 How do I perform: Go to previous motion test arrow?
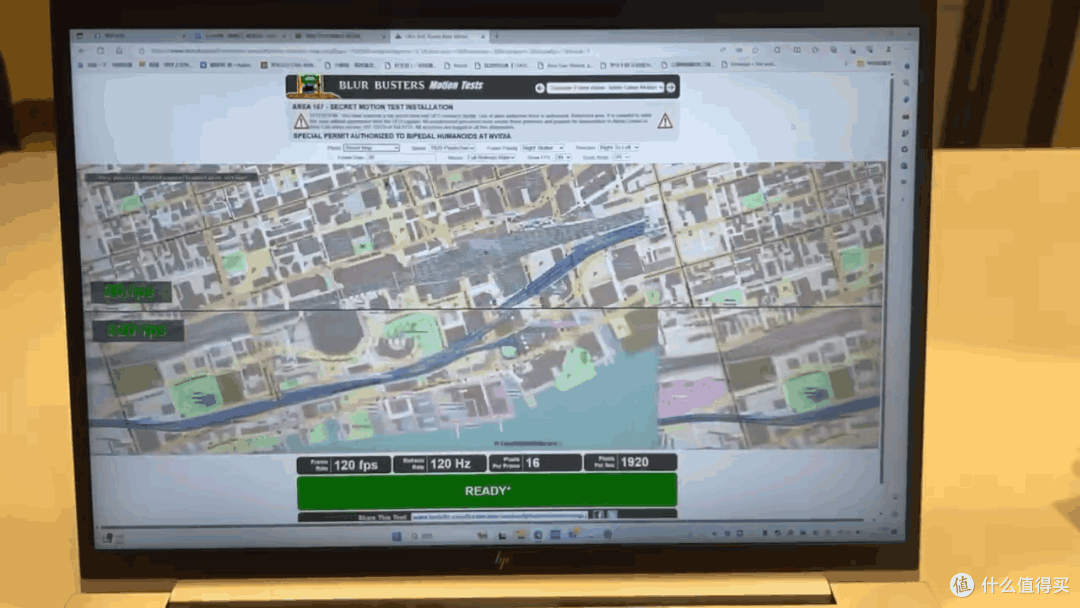(539, 87)
